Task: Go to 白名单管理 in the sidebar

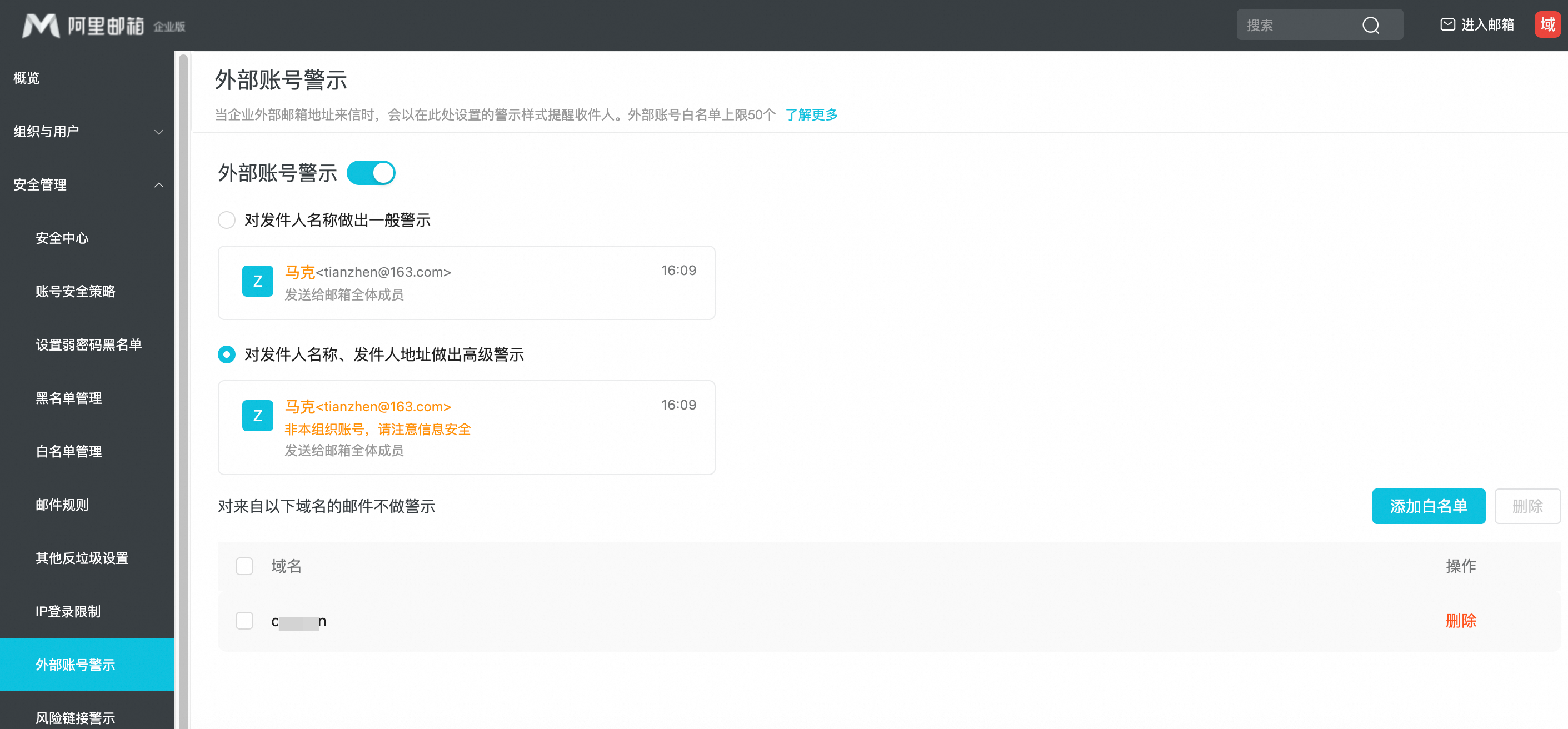Action: 69,452
